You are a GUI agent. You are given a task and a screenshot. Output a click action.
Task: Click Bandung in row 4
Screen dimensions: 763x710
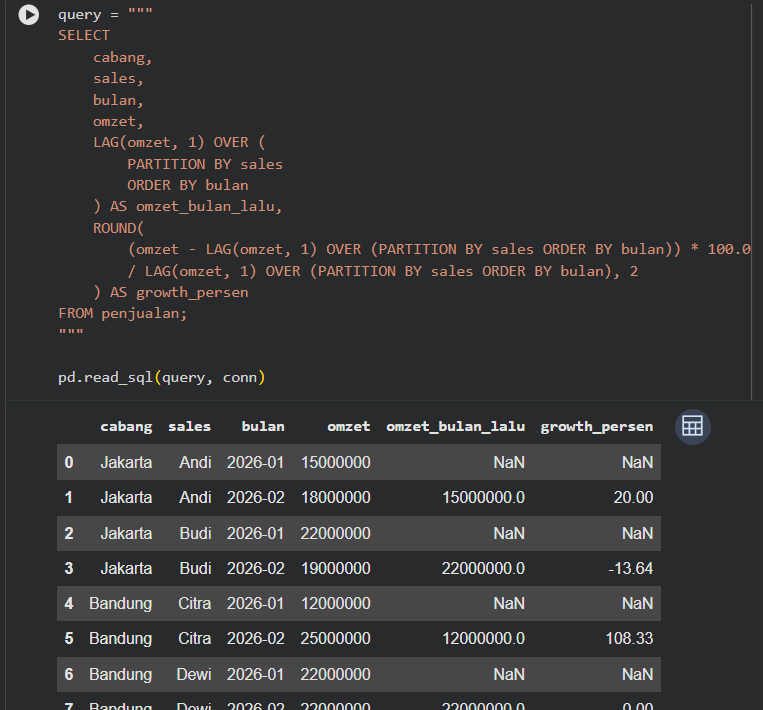tap(120, 603)
